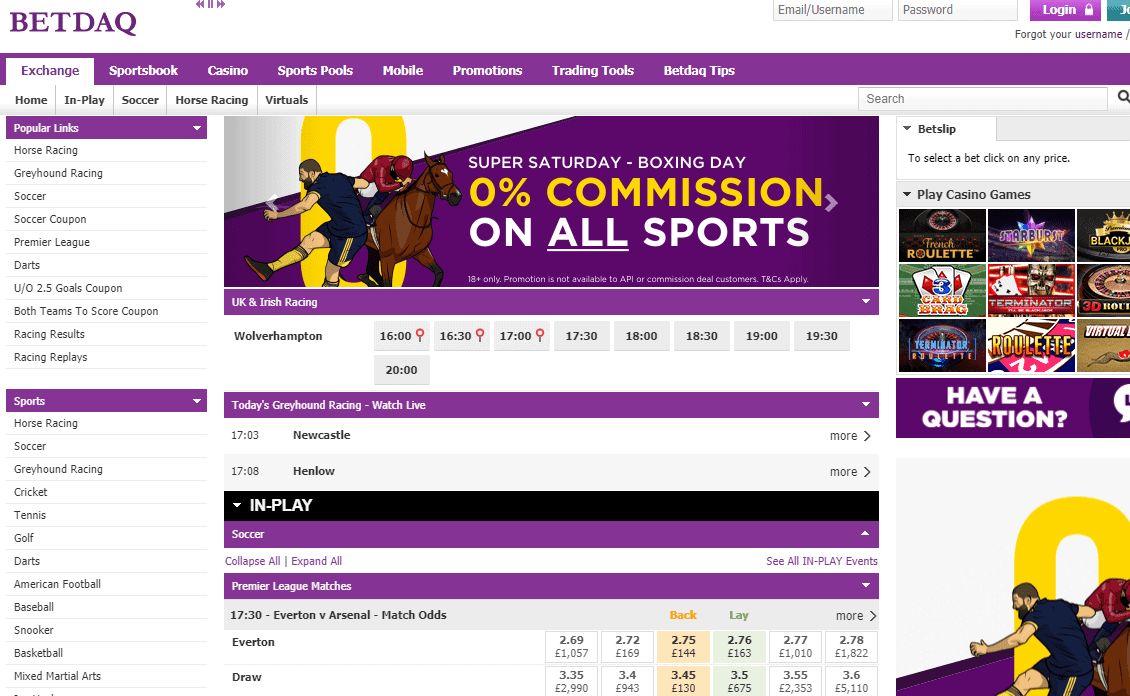1130x696 pixels.
Task: Back the Draw at 3.45
Action: (683, 681)
